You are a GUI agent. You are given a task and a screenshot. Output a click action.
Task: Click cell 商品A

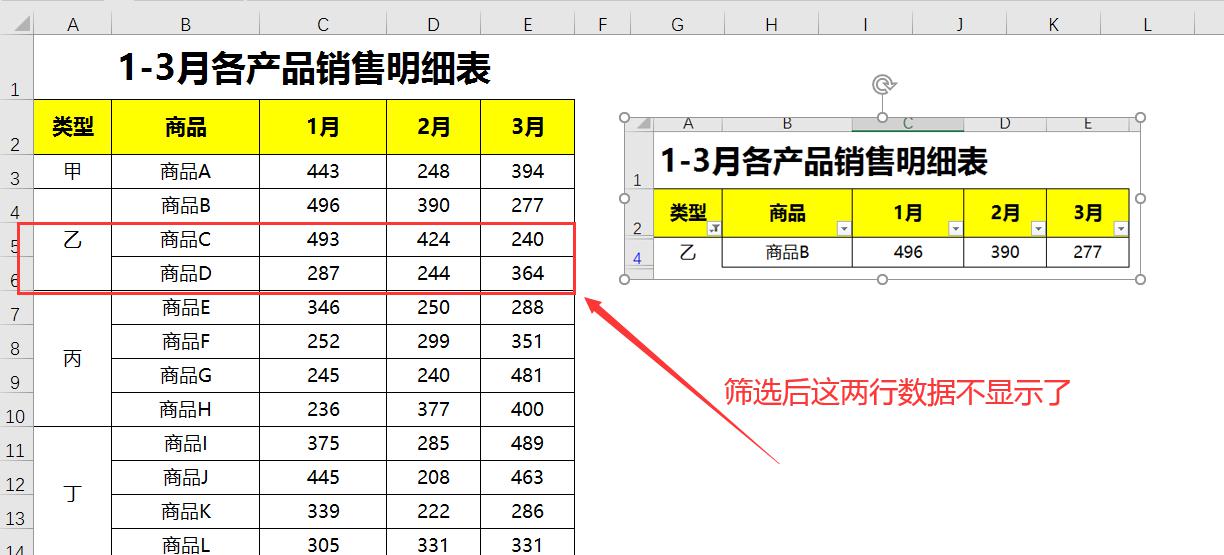(x=186, y=172)
